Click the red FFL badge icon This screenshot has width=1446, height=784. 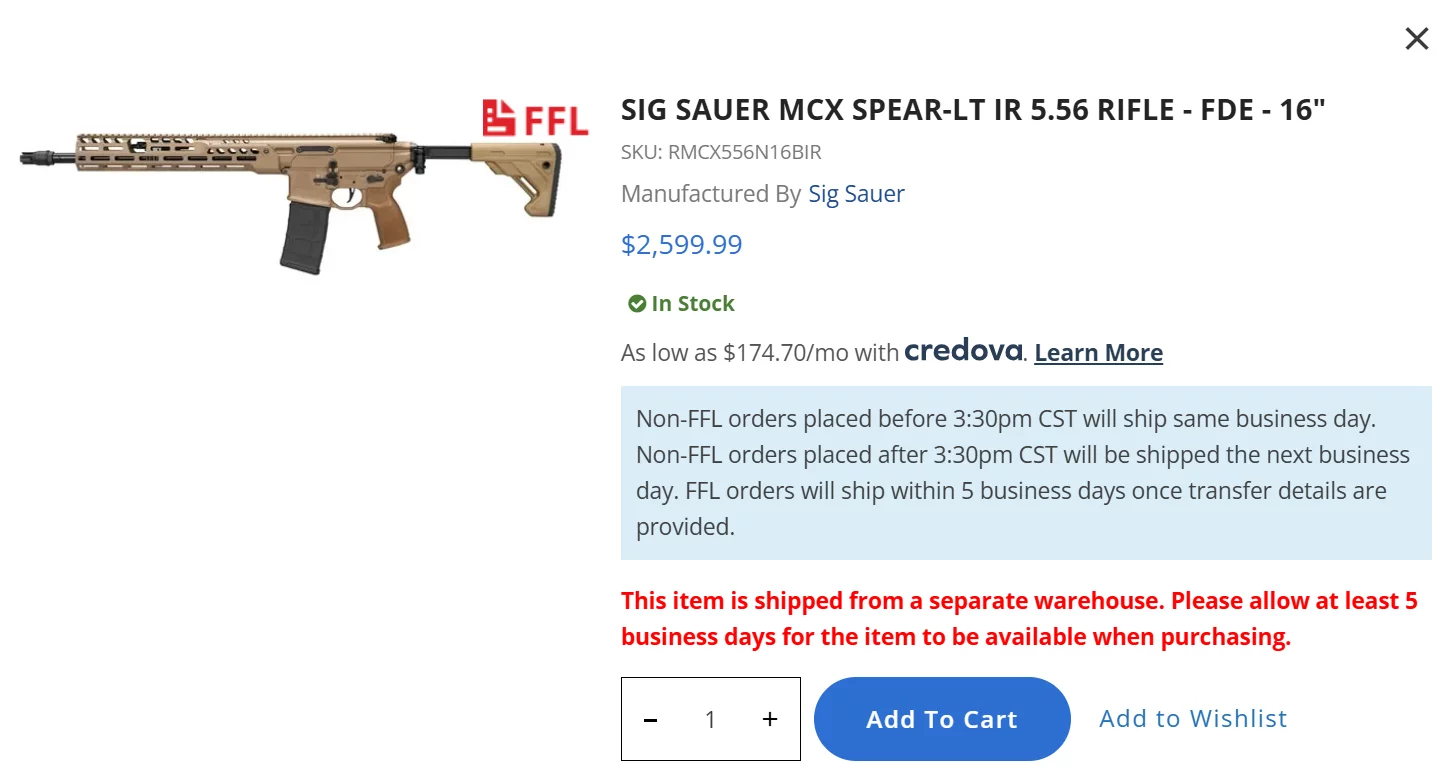coord(535,119)
